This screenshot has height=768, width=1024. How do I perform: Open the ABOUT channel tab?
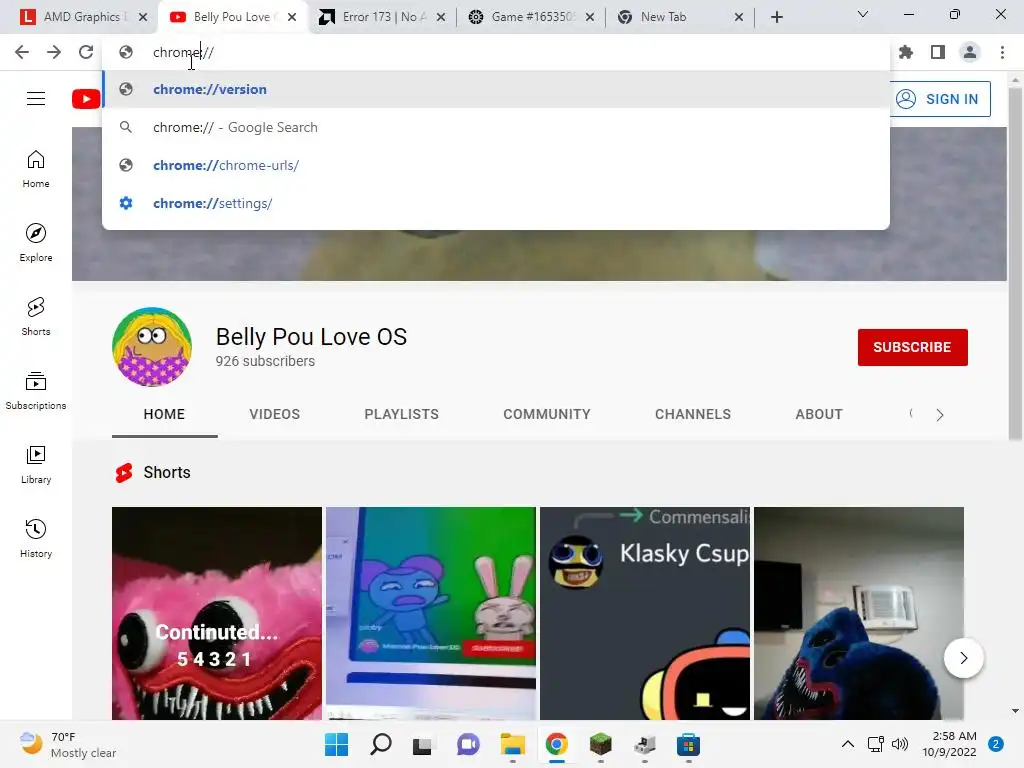[x=819, y=414]
